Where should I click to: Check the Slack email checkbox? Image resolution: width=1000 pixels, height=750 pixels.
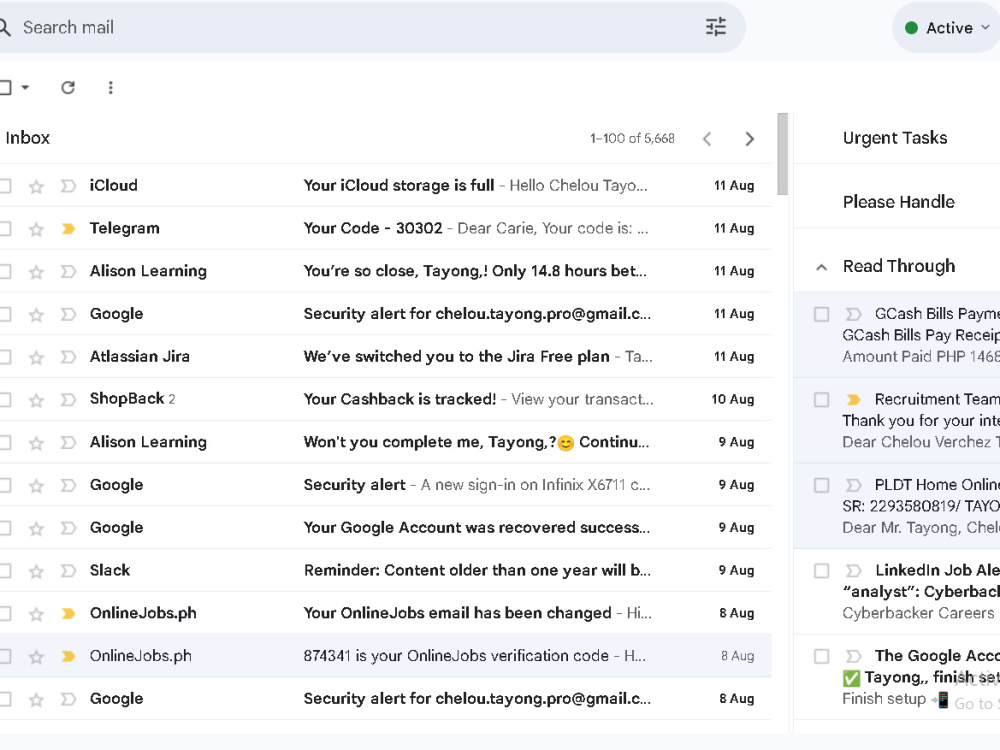coord(5,571)
